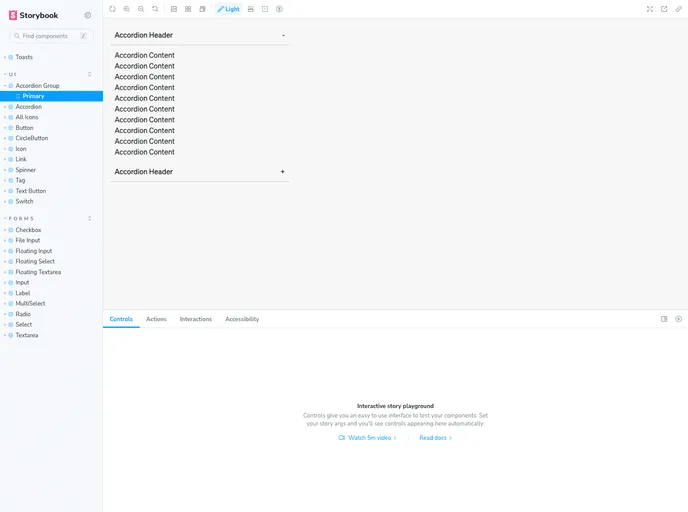Reset the canvas zoom level
The height and width of the screenshot is (512, 688).
point(155,9)
